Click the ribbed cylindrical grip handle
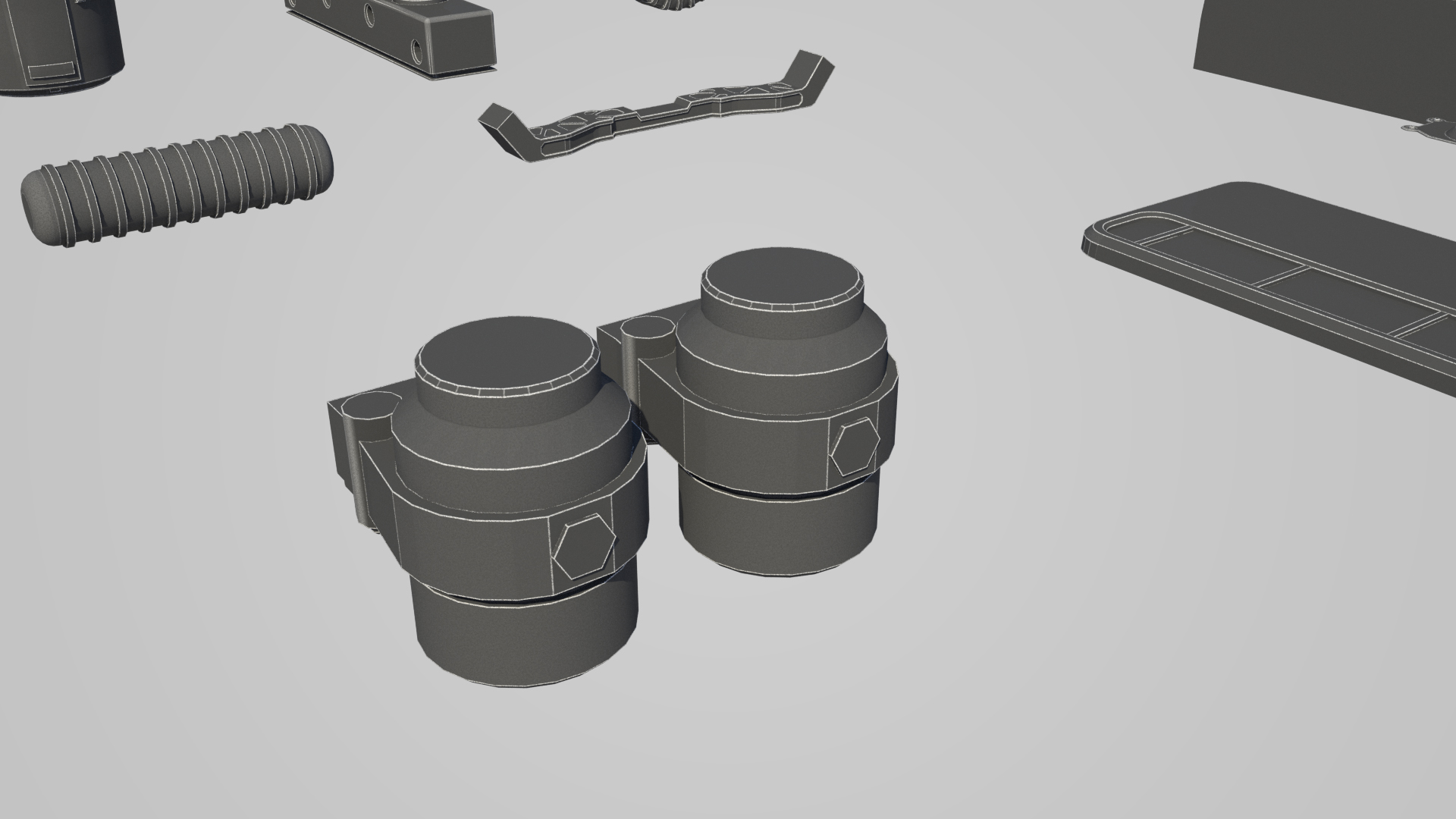 [x=177, y=186]
